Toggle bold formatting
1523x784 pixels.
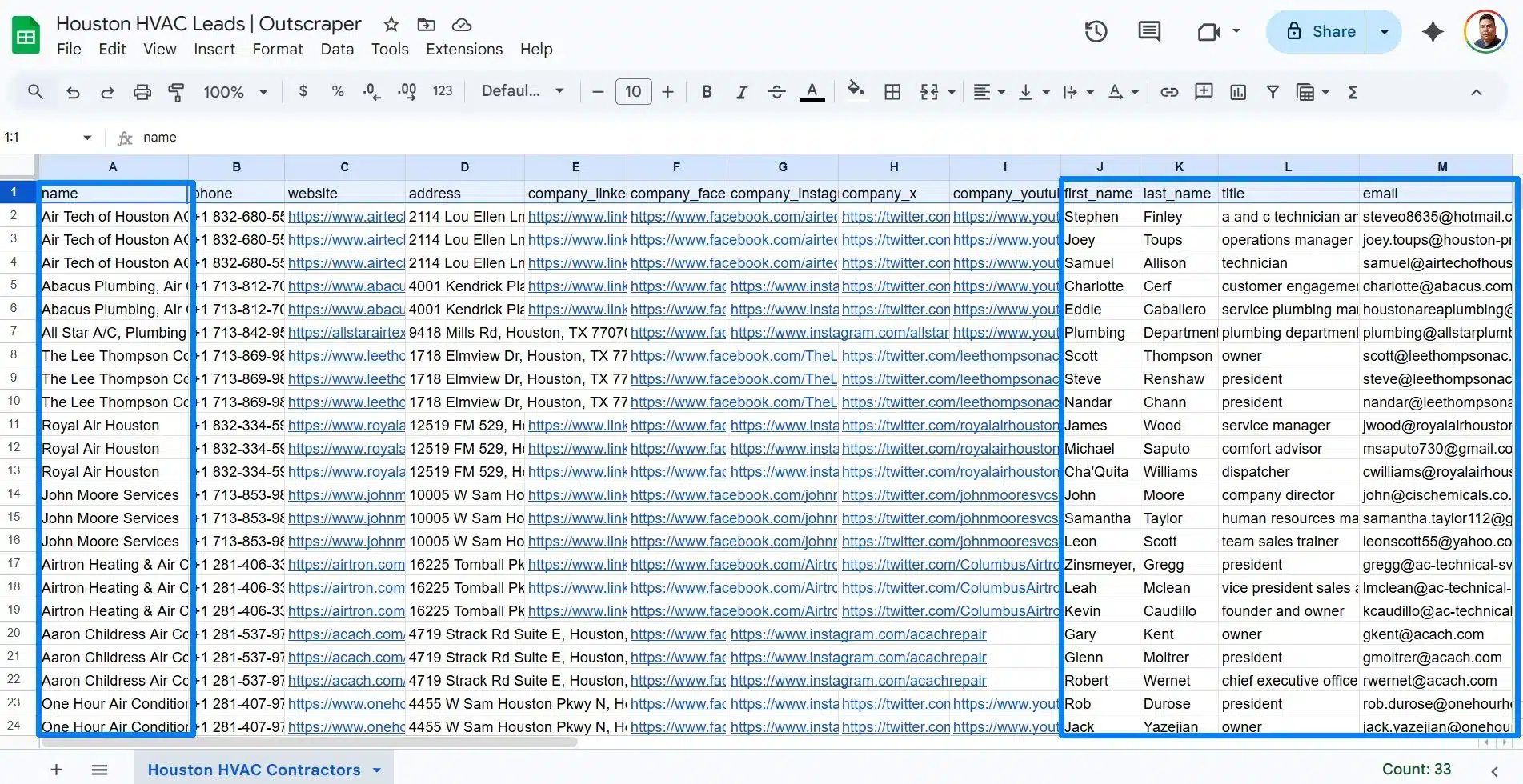(x=707, y=92)
